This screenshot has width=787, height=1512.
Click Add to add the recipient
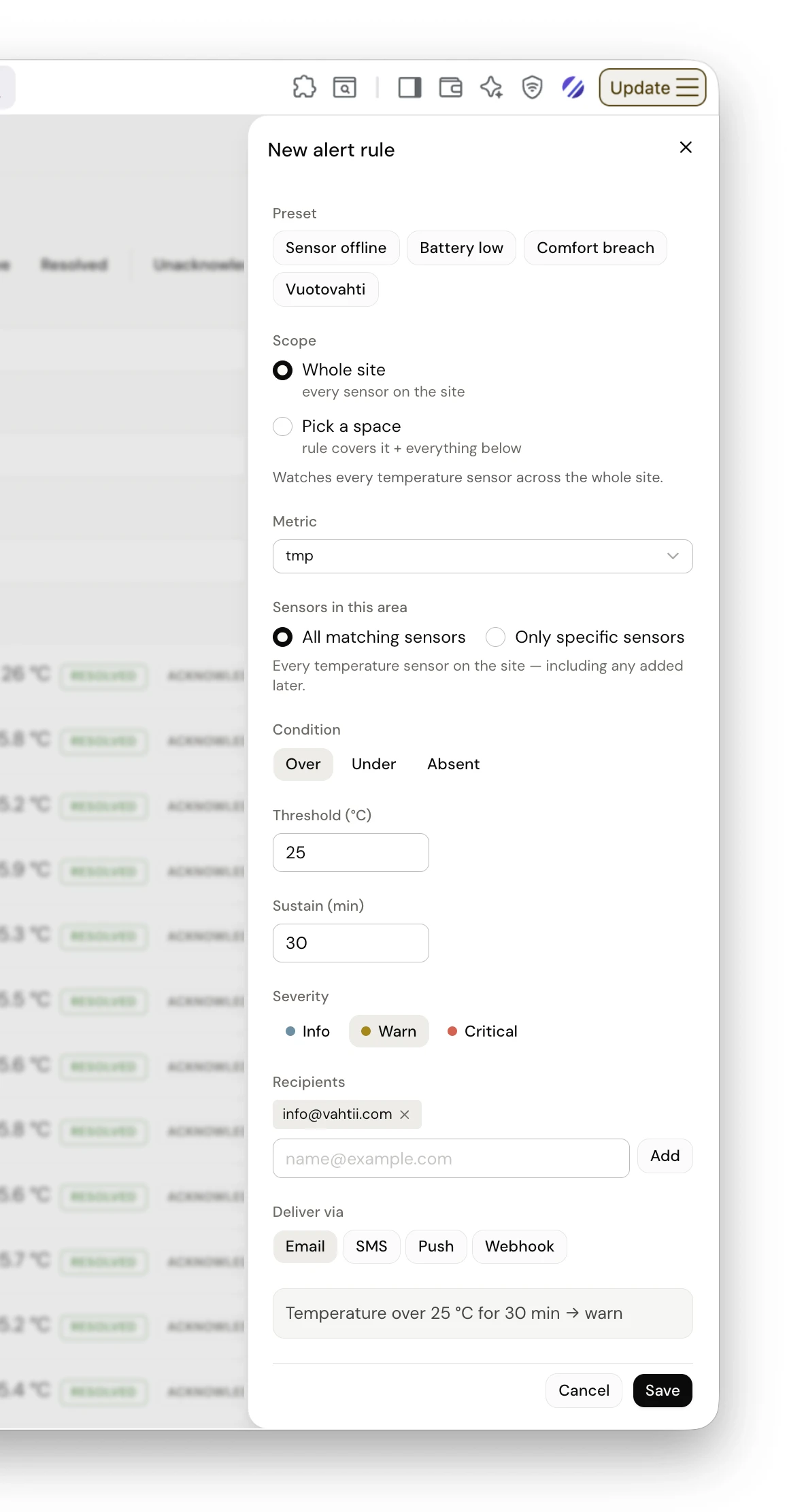665,1156
